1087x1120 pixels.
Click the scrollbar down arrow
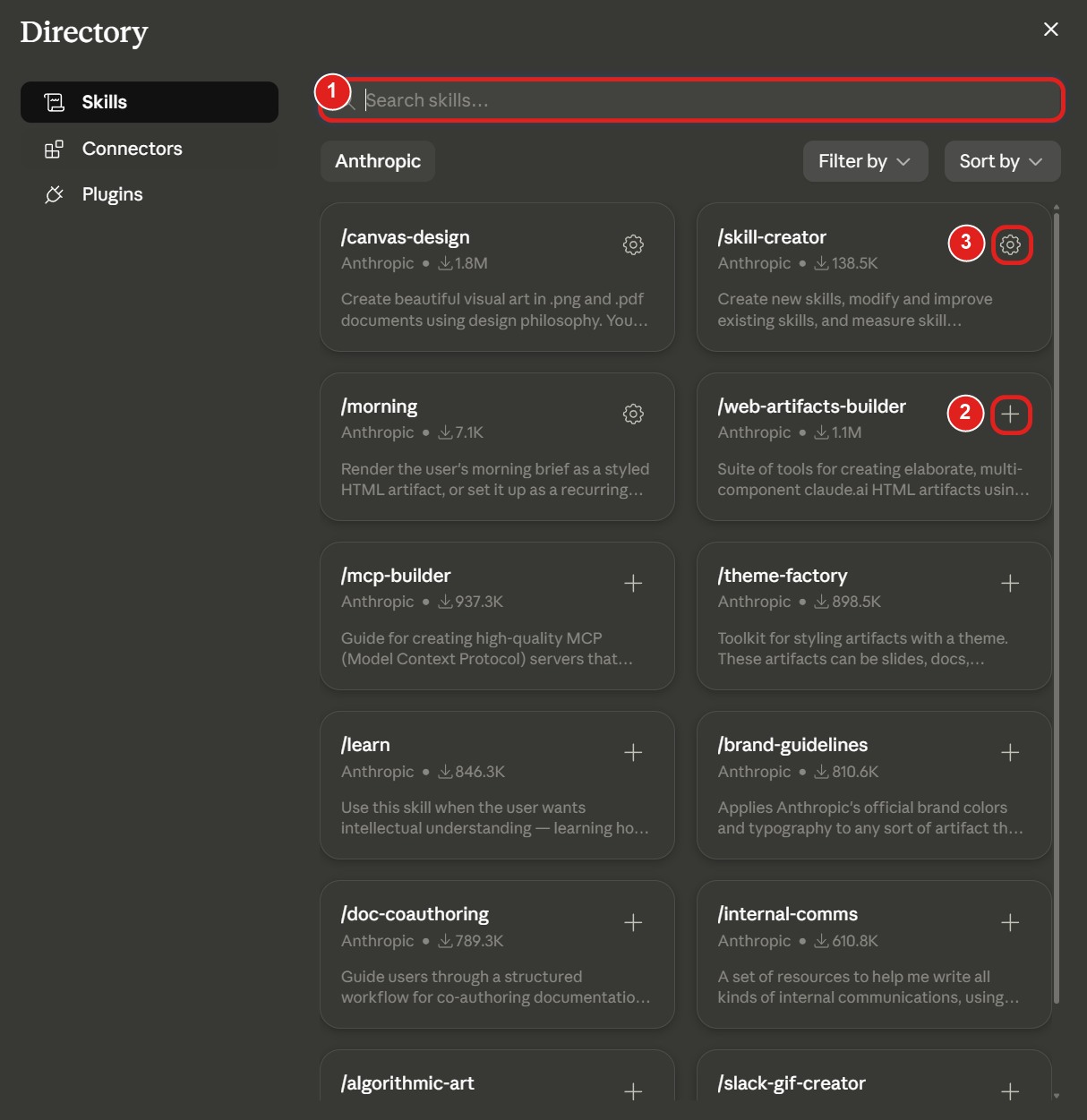click(1057, 1095)
